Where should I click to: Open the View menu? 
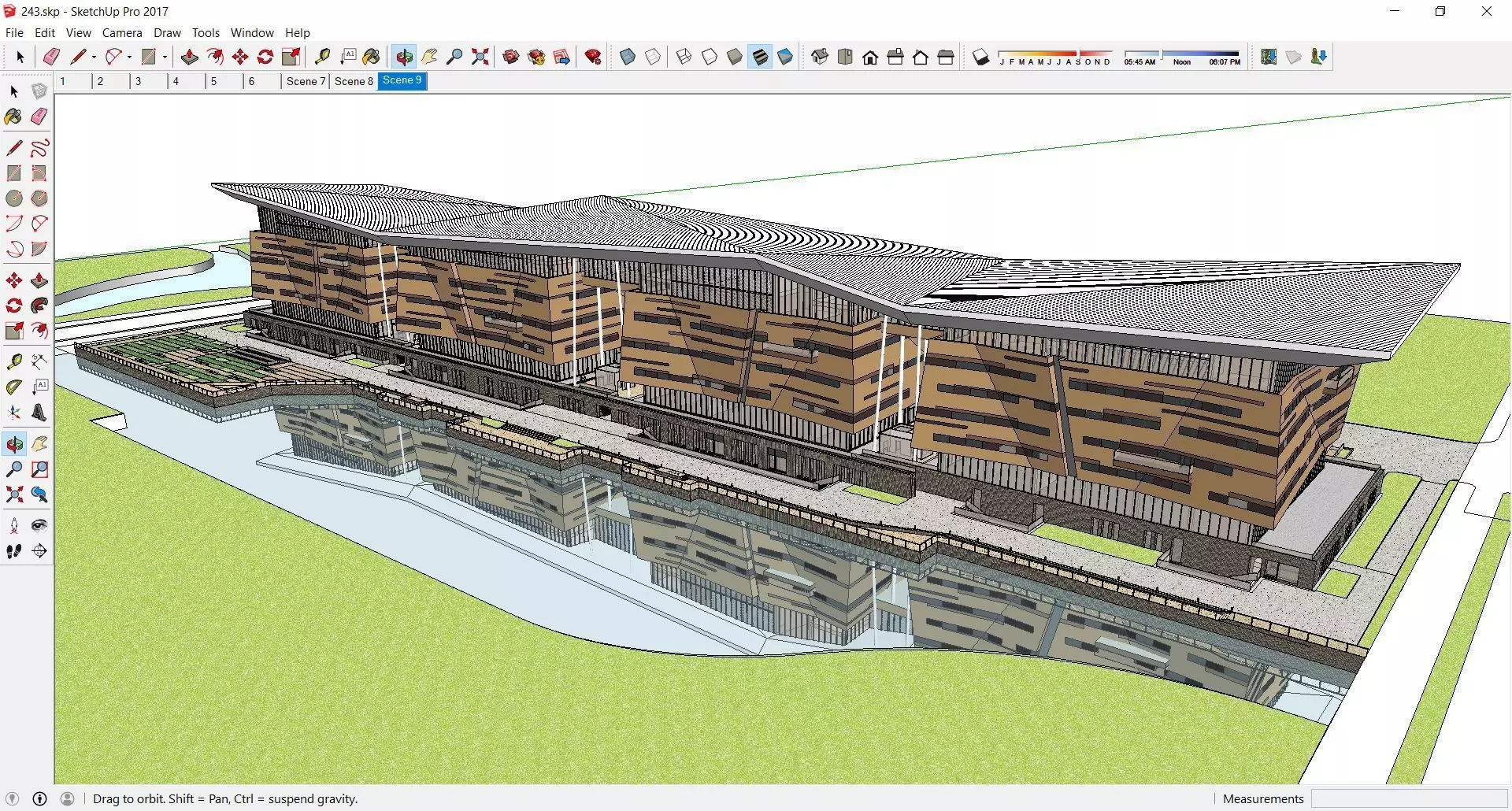(78, 33)
